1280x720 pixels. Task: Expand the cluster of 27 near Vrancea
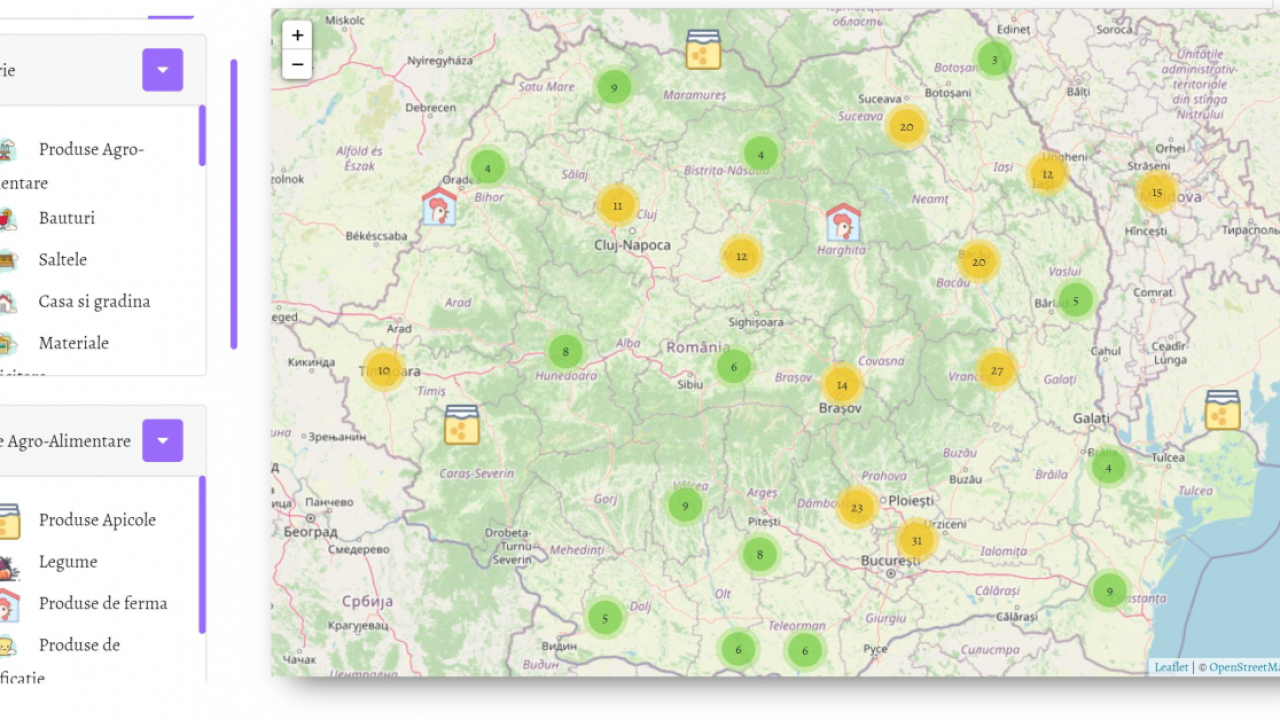[x=996, y=370]
